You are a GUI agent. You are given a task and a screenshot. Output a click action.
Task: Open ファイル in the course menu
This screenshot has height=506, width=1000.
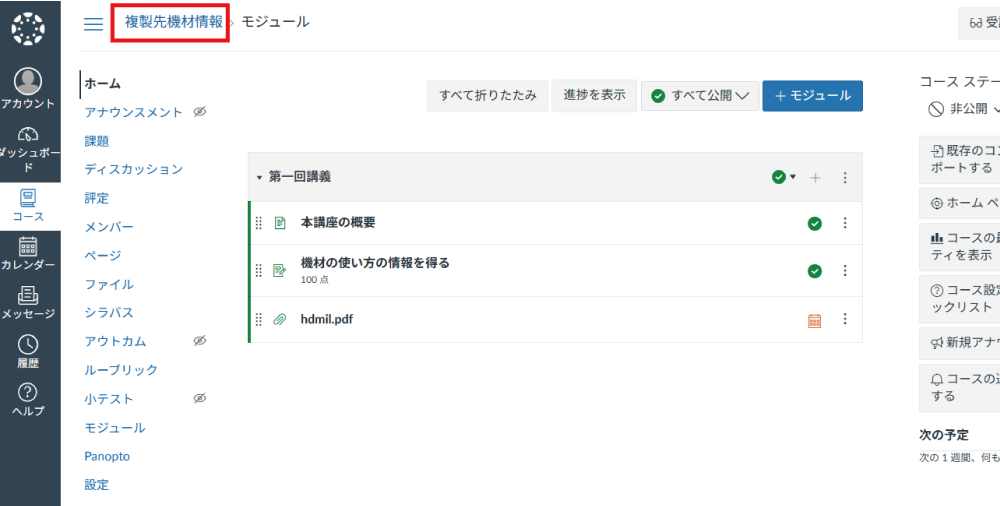[109, 284]
